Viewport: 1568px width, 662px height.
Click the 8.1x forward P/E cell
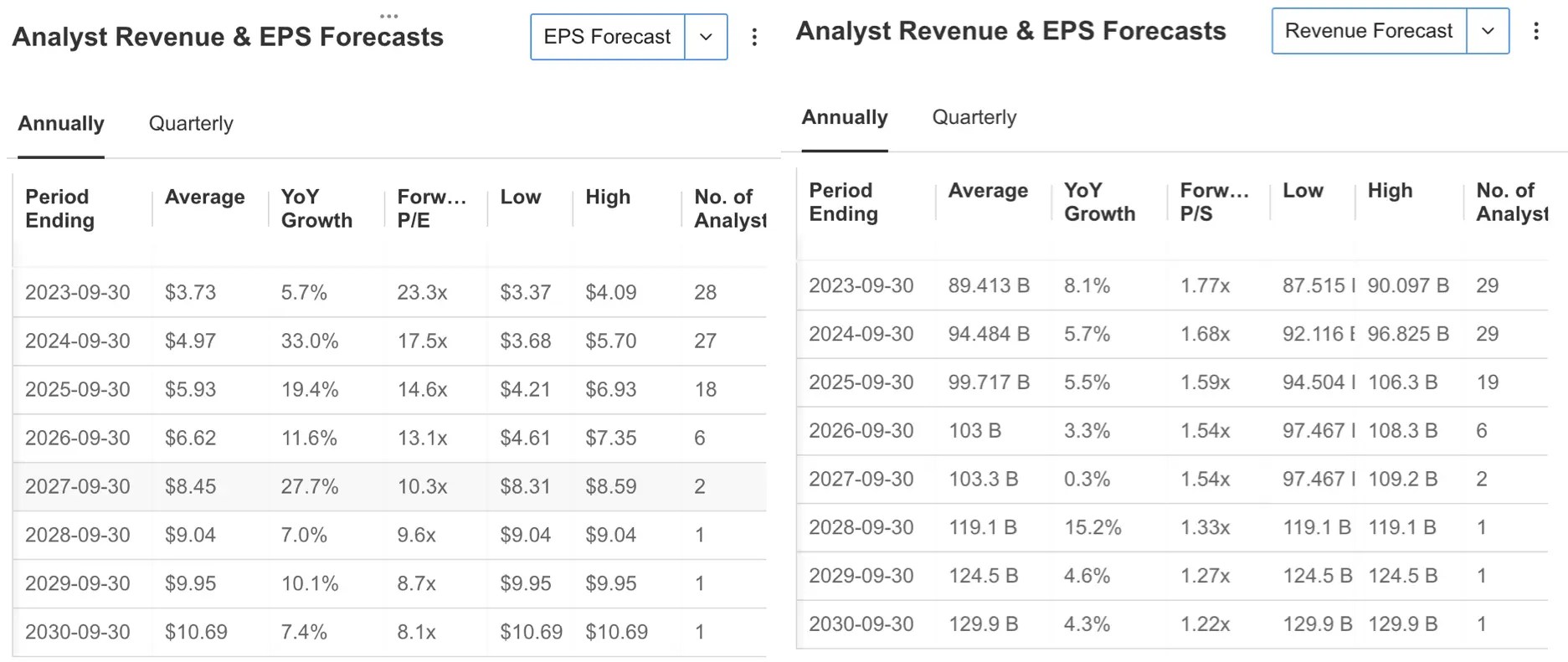416,632
